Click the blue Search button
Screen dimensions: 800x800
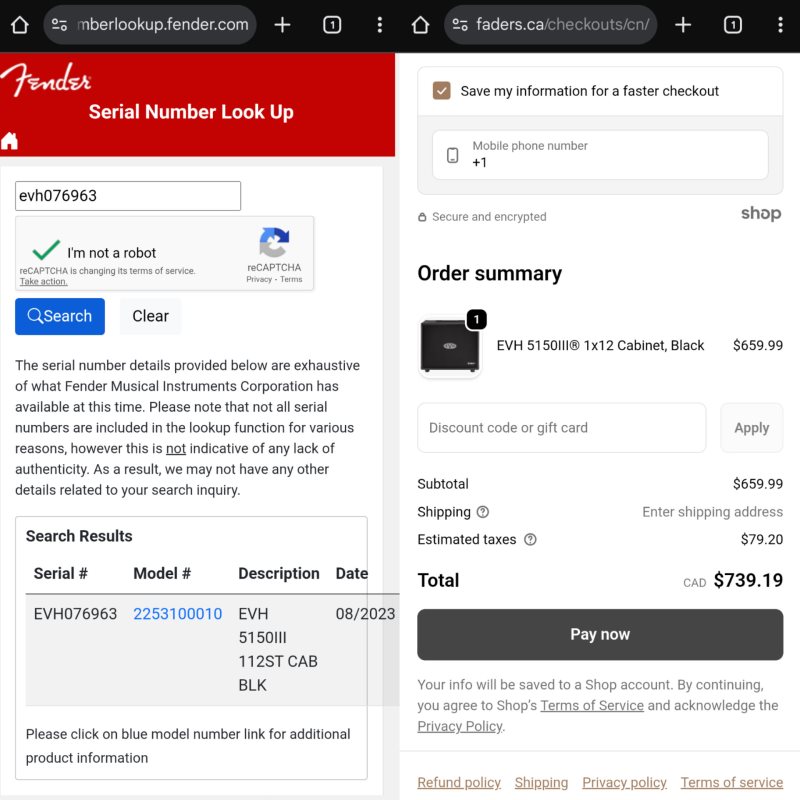point(60,316)
